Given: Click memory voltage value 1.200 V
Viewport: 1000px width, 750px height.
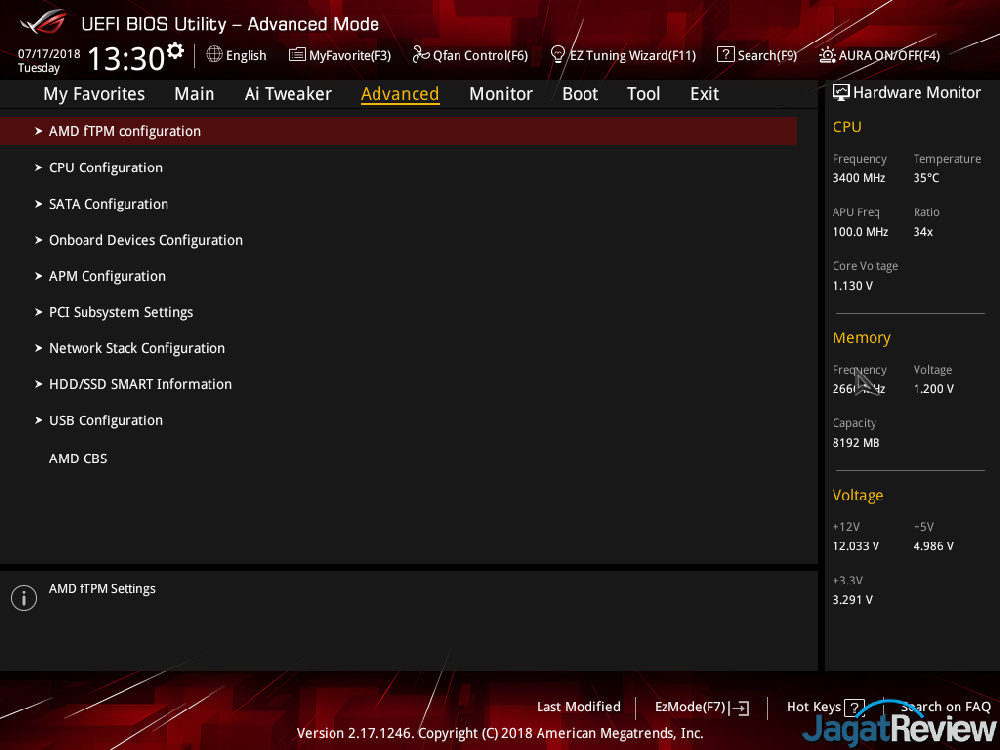Looking at the screenshot, I should pyautogui.click(x=934, y=389).
